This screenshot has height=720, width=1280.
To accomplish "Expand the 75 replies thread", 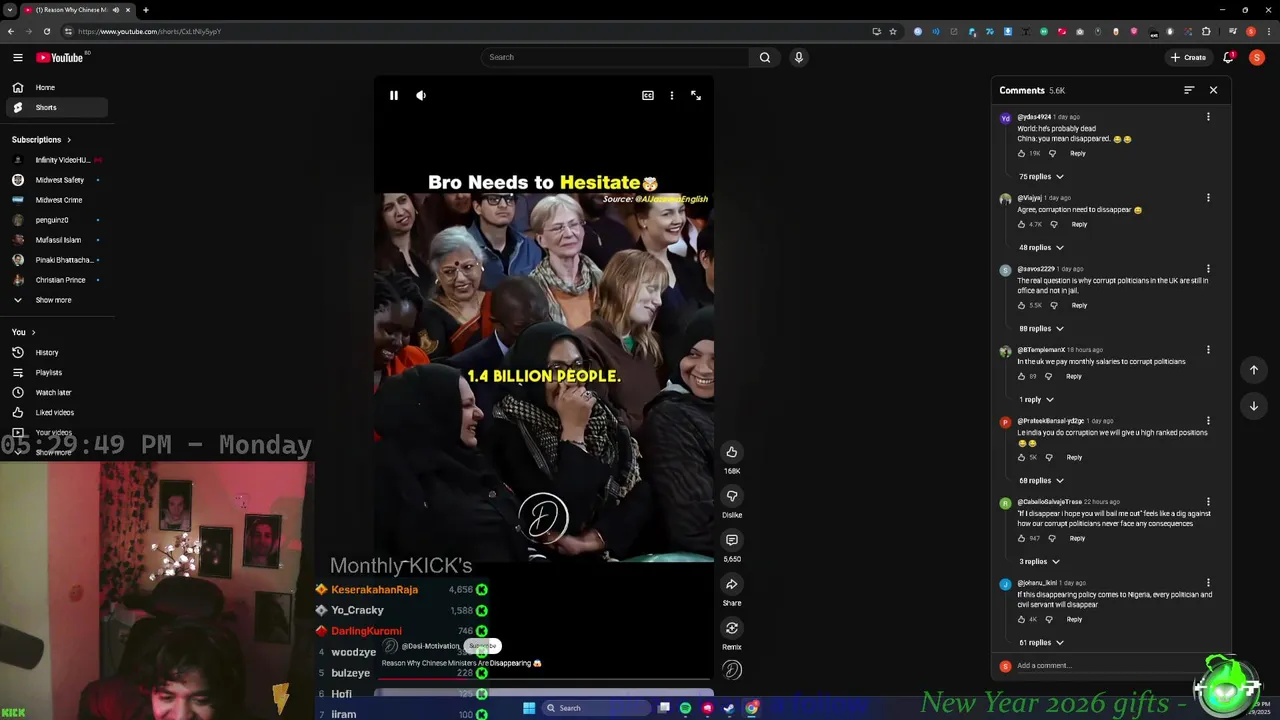I will coord(1041,177).
